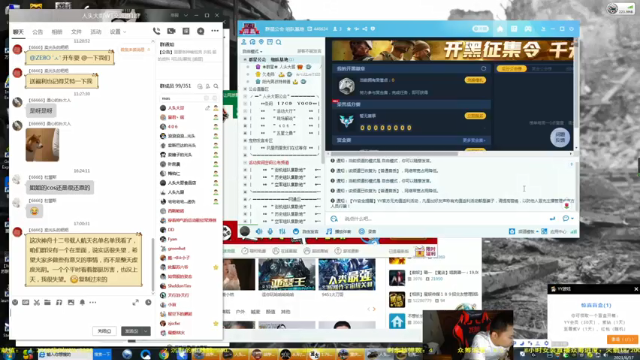Screen dimensions: 640x360
Task: Expand the red-titled channel section
Action: 245,162
